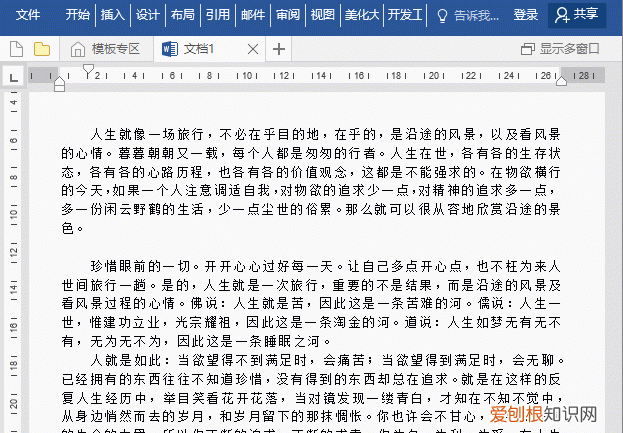Click the paragraph starting 人生就像一场旅行
The image size is (623, 433).
point(311,181)
